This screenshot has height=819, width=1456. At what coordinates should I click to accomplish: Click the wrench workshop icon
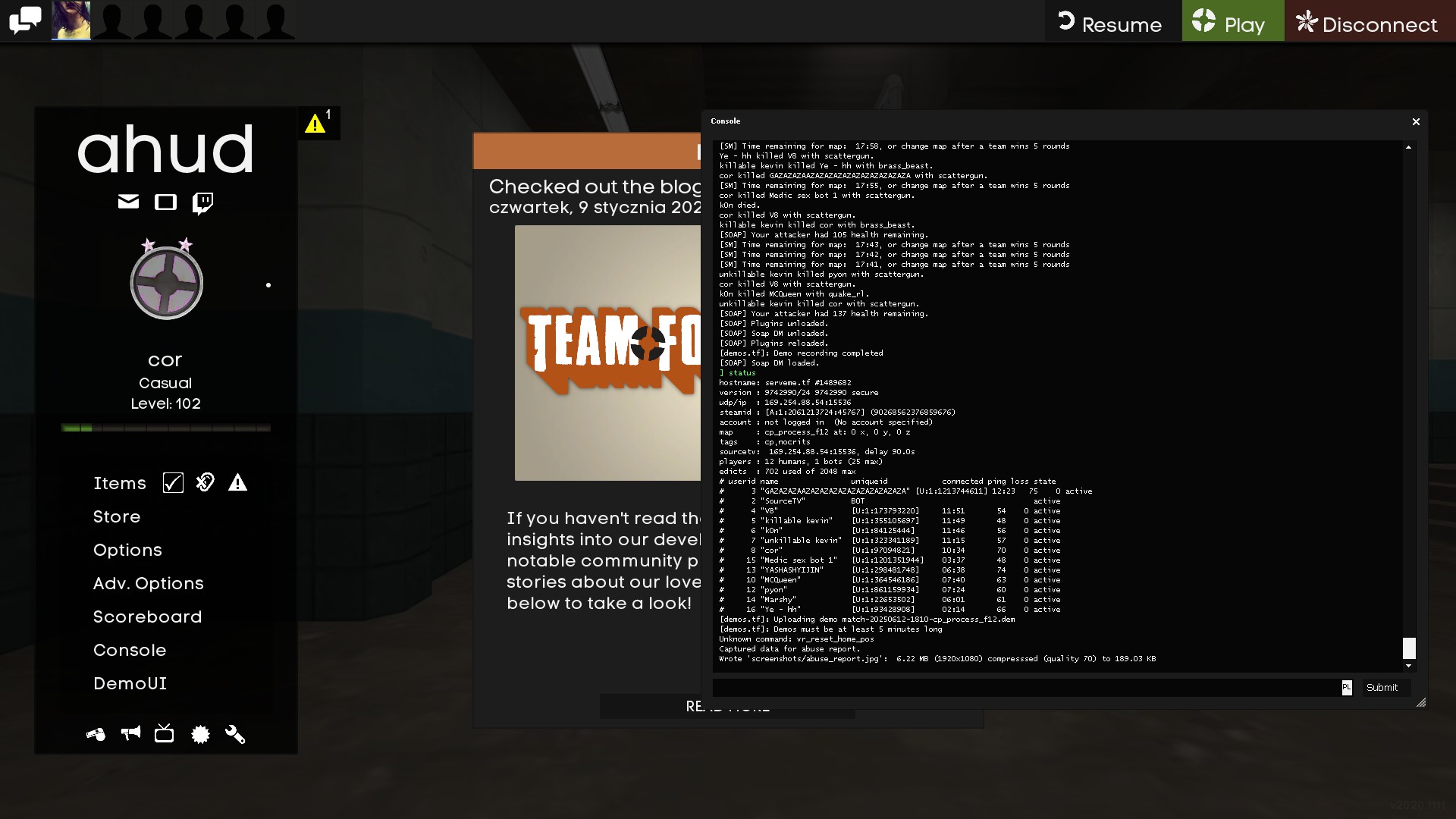pos(235,734)
